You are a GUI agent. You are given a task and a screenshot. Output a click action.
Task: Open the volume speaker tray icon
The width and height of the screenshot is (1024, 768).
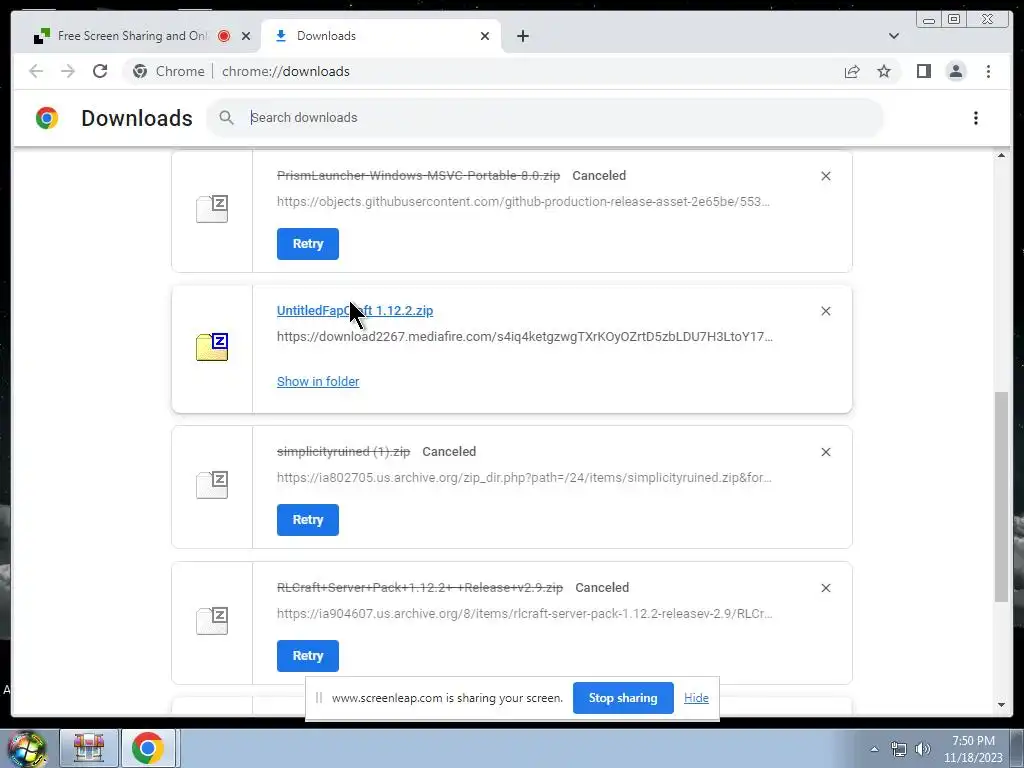[x=923, y=750]
